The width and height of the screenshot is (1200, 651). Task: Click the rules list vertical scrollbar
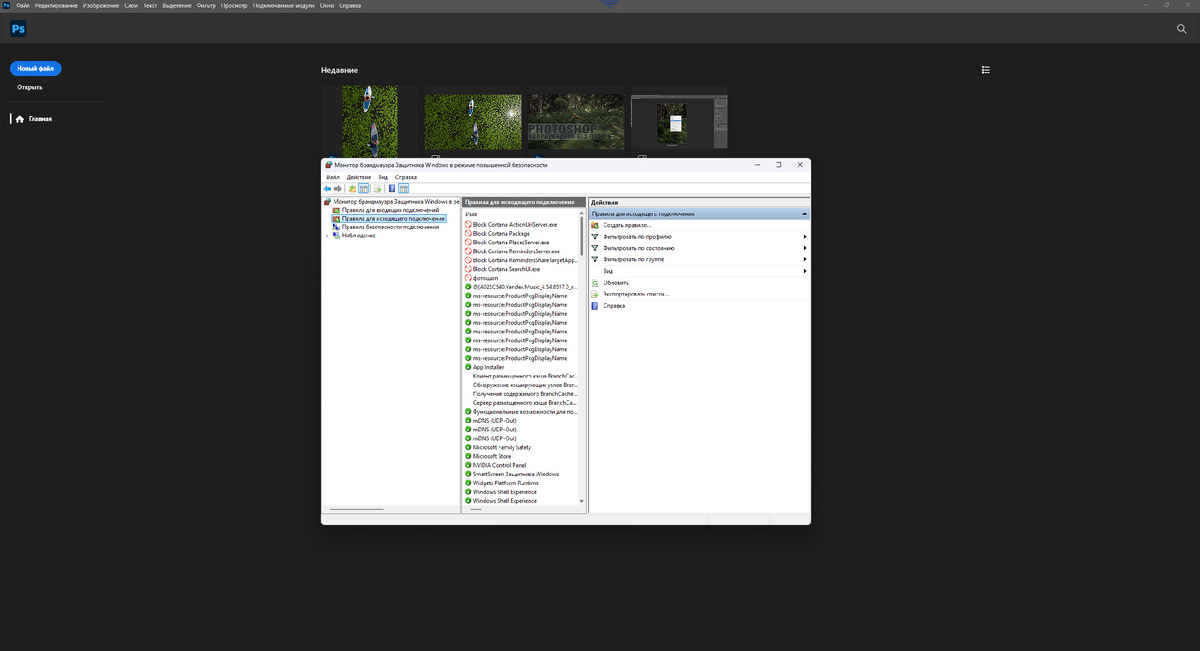(582, 355)
